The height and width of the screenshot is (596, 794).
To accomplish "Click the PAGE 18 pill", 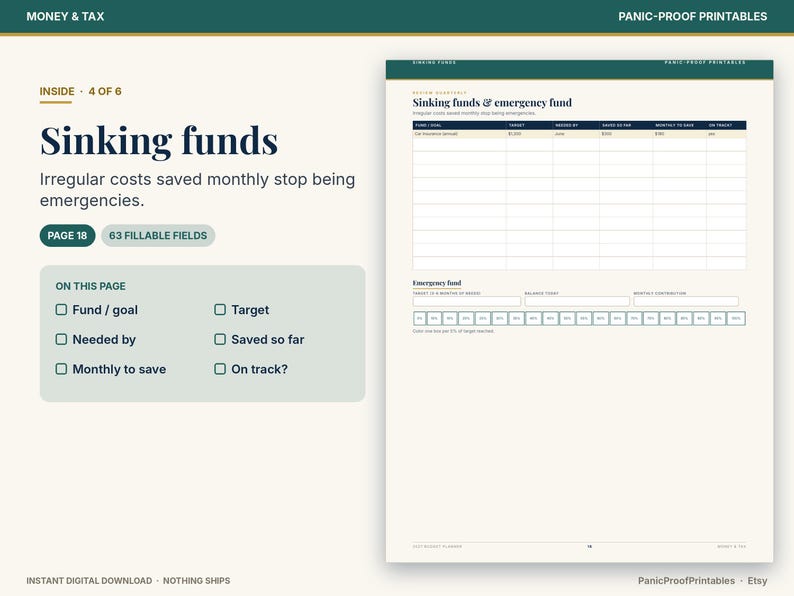I will pyautogui.click(x=67, y=235).
